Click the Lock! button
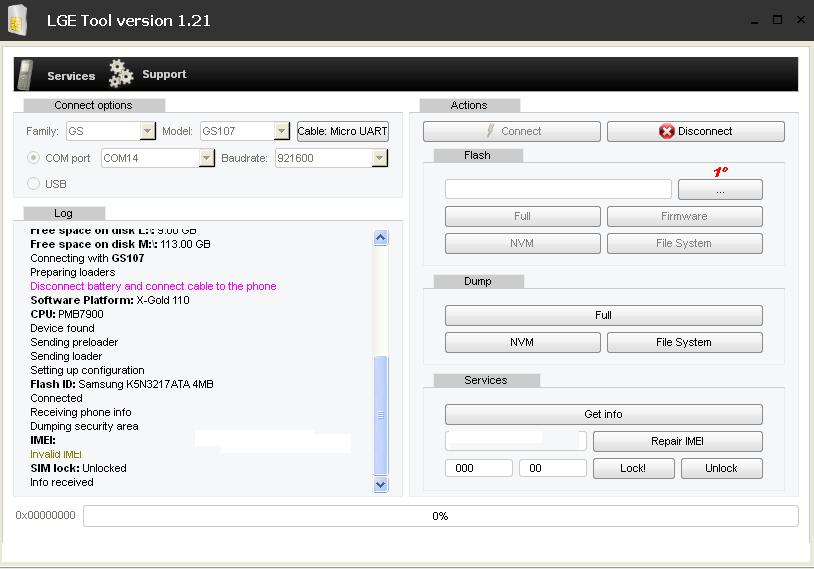Viewport: 814px width, 569px height. coord(633,468)
